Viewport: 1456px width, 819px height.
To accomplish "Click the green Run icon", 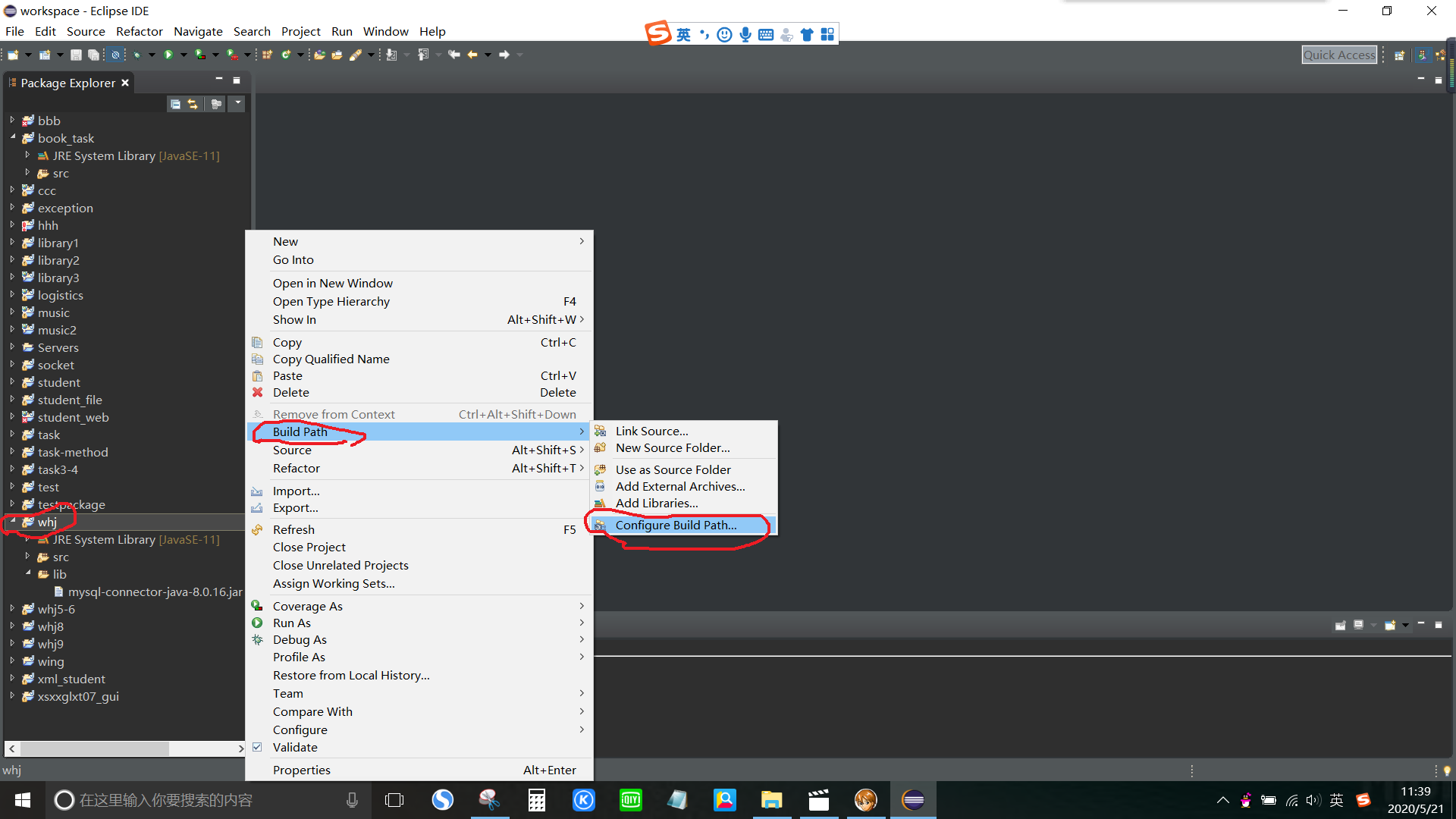I will [168, 55].
